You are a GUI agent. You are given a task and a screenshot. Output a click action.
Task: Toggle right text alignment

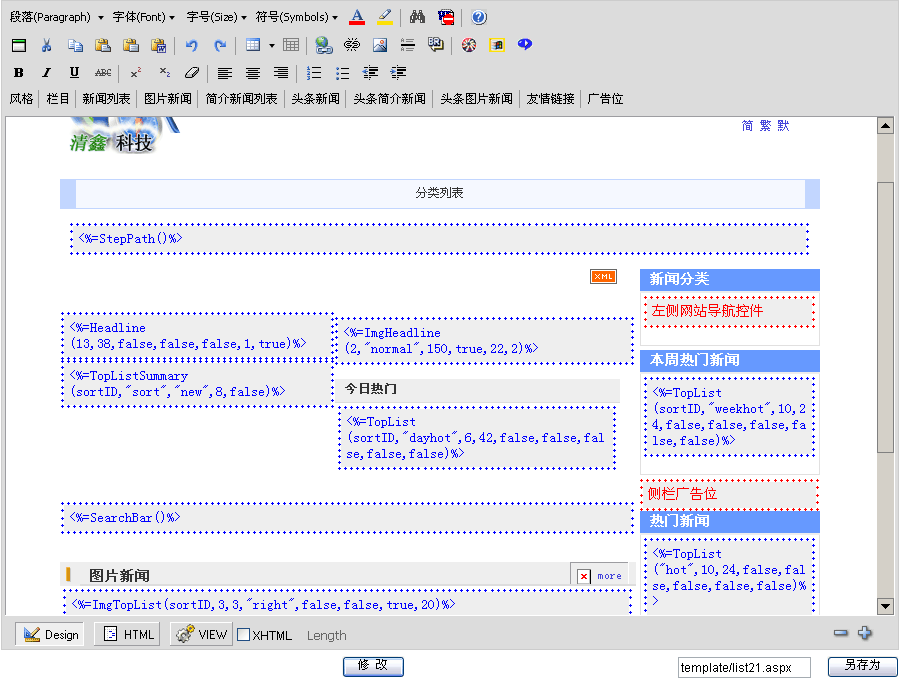point(281,73)
